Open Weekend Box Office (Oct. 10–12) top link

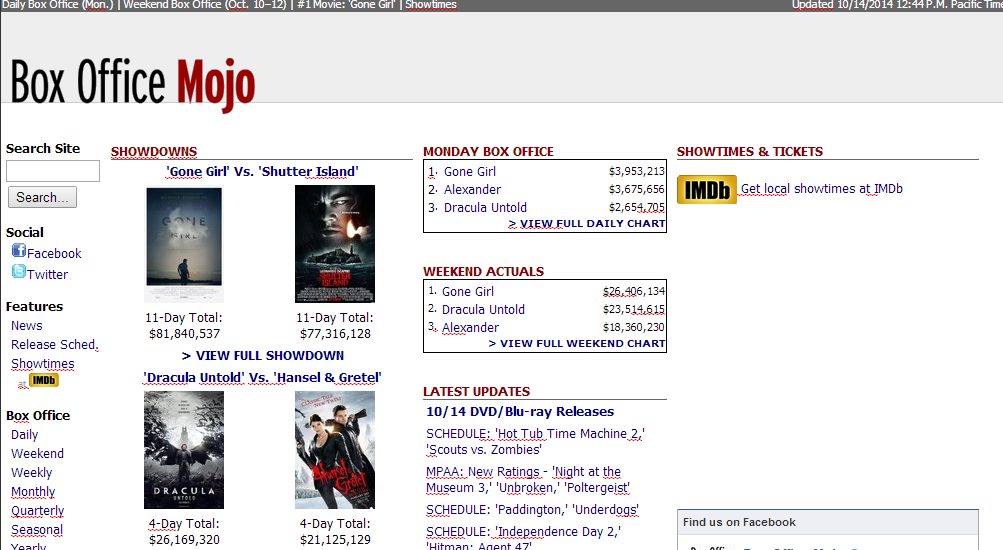click(x=205, y=4)
